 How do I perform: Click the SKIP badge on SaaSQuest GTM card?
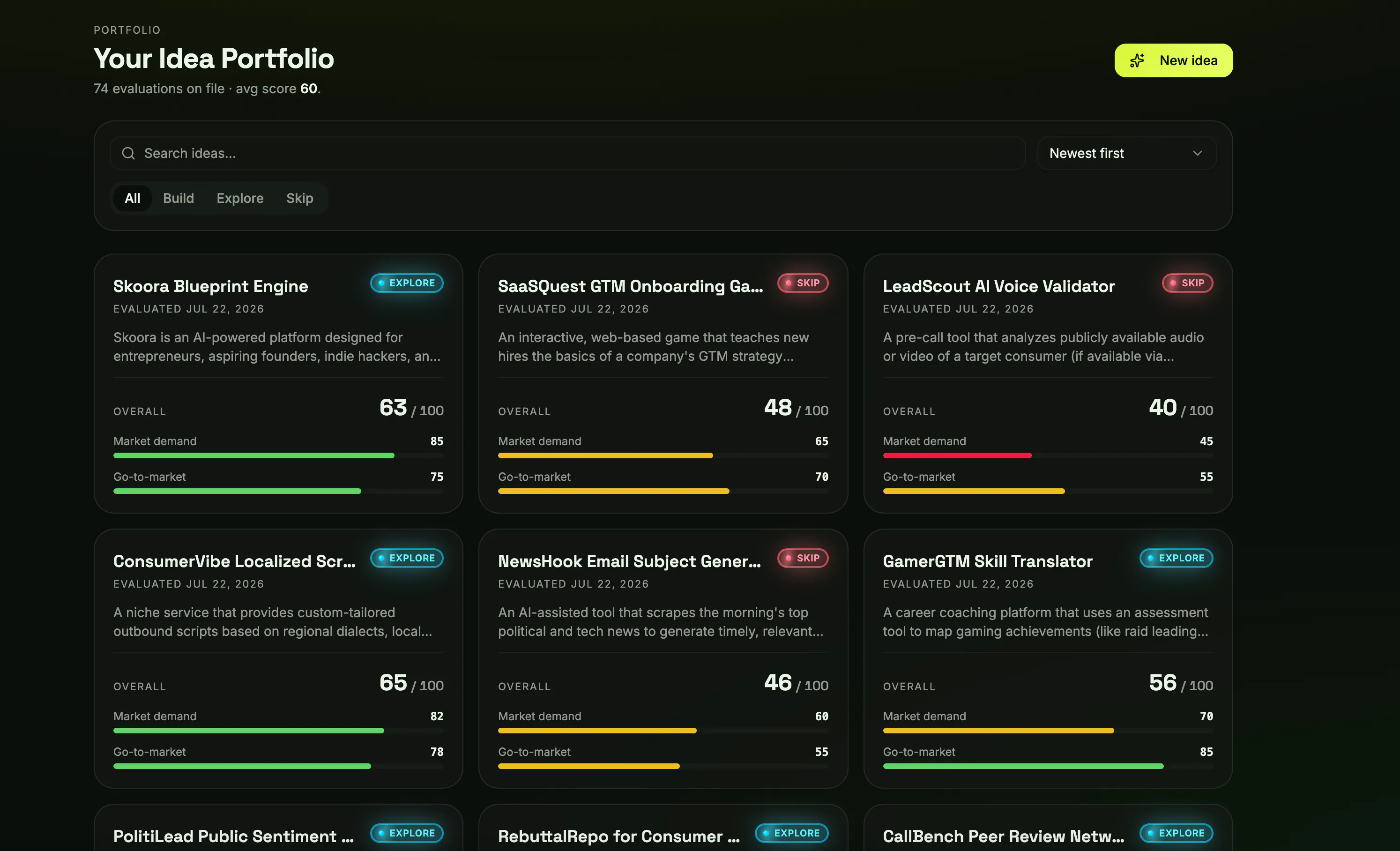tap(803, 283)
